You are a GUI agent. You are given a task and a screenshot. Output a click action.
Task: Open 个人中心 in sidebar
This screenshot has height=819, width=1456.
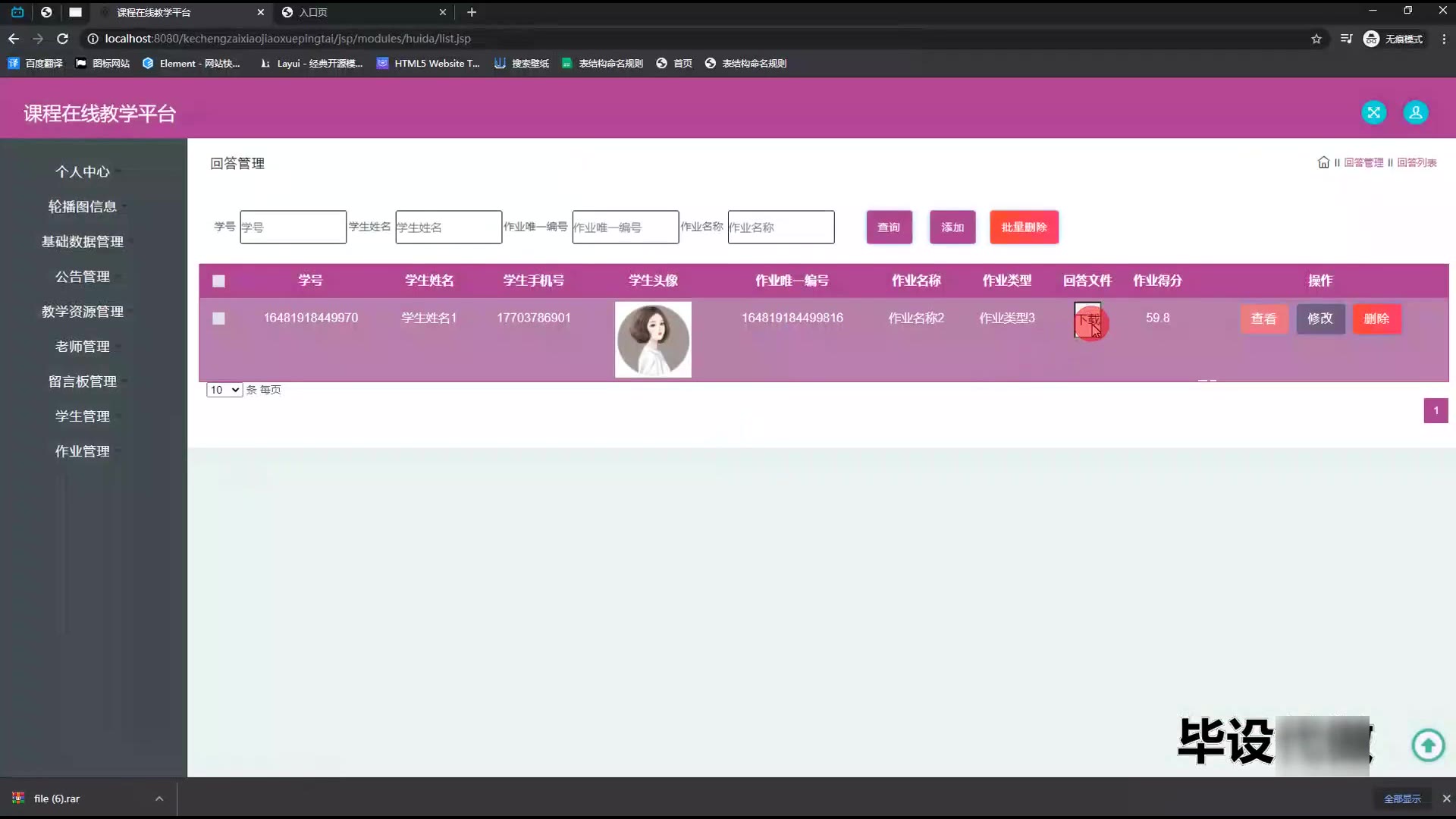click(83, 172)
